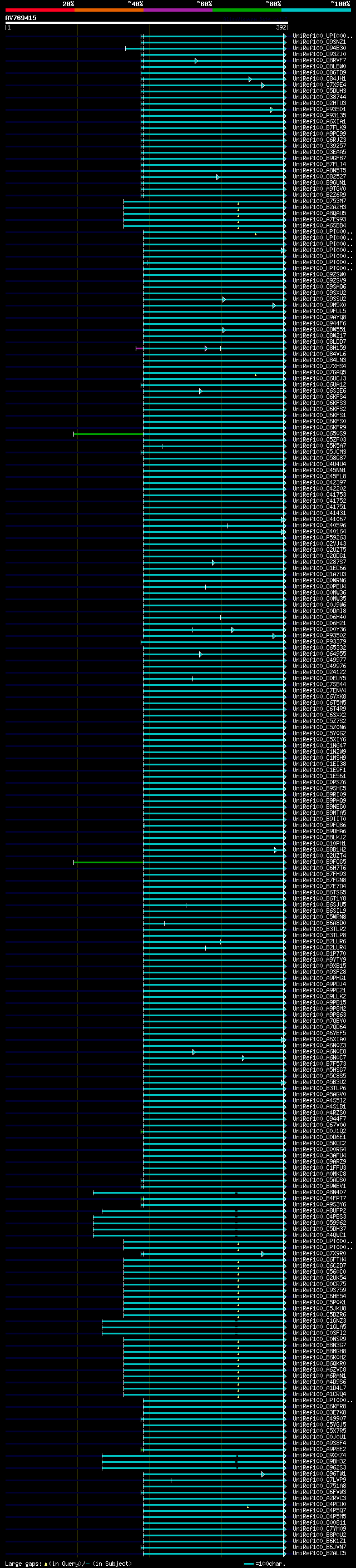The width and height of the screenshot is (356, 1568).
Task: Select hit label UniRef100_Q5K5A7
Action: click(319, 446)
